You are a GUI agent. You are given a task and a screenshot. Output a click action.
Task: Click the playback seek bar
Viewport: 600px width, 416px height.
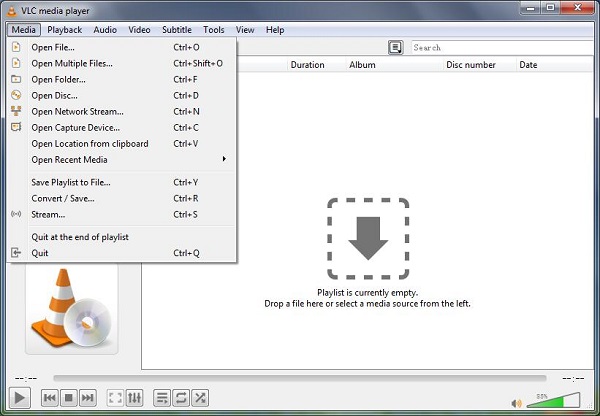(x=300, y=378)
